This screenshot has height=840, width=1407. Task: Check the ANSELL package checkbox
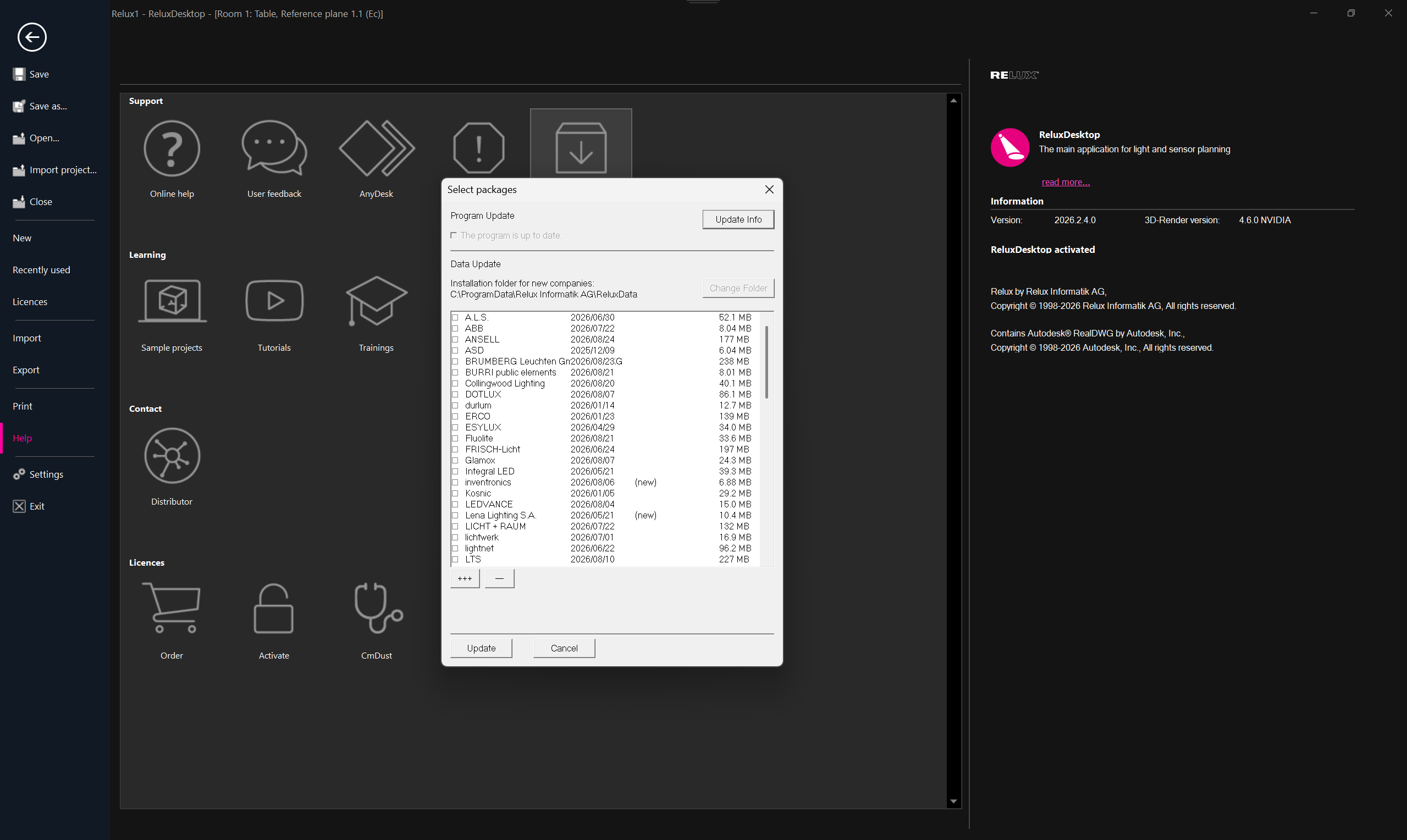455,340
